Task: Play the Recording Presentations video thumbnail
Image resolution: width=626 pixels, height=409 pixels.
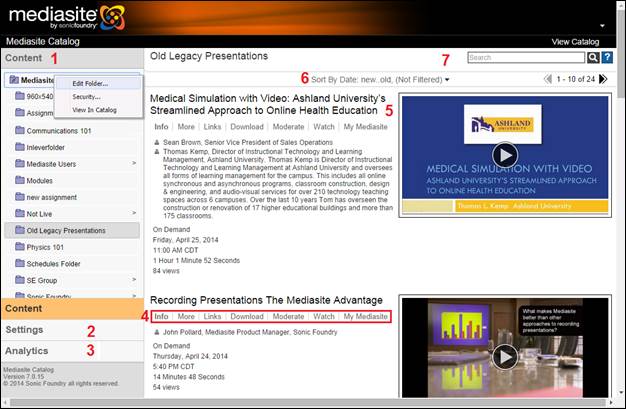Action: pyautogui.click(x=505, y=357)
